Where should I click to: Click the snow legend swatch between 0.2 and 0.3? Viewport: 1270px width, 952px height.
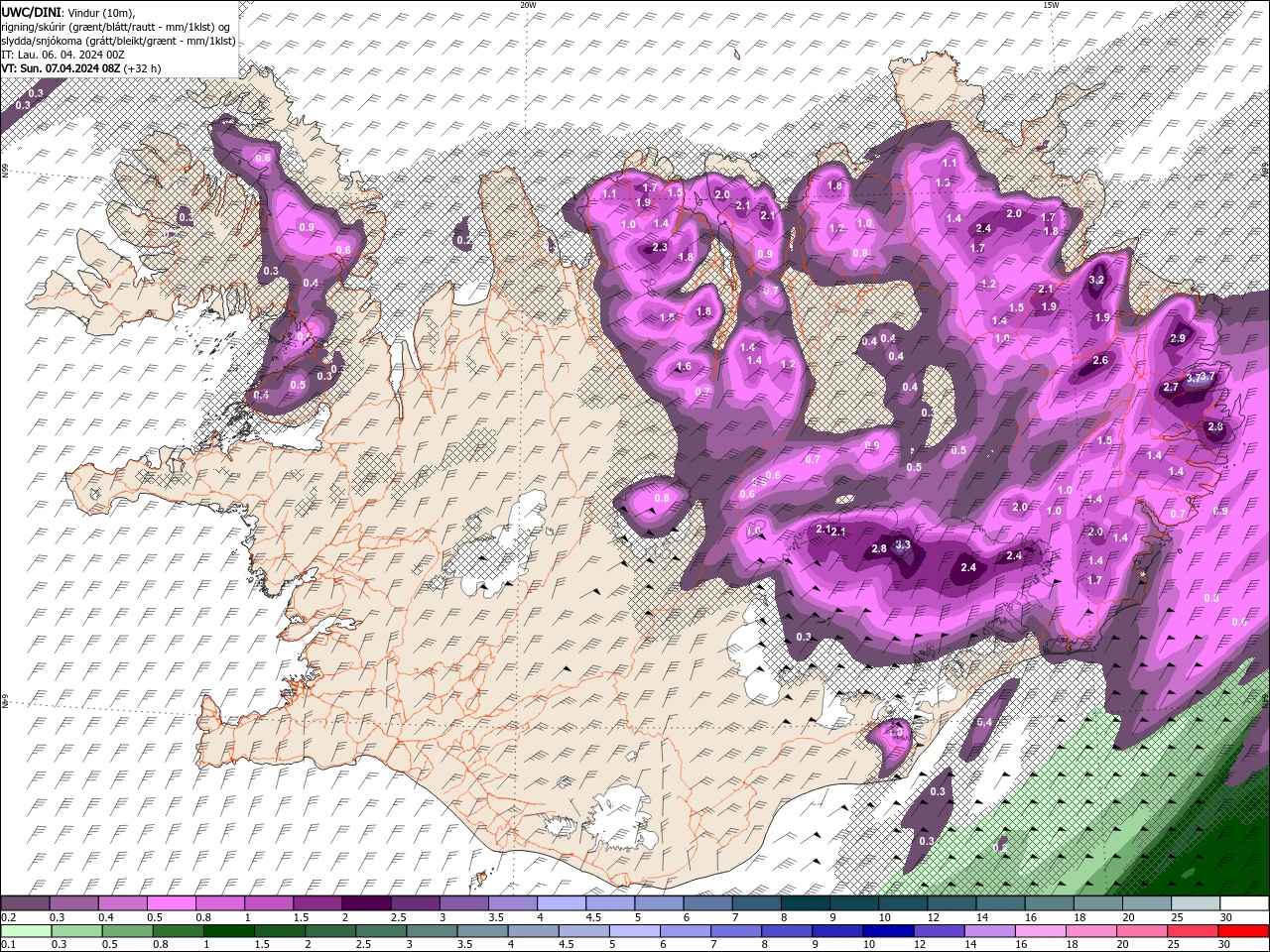[x=25, y=903]
